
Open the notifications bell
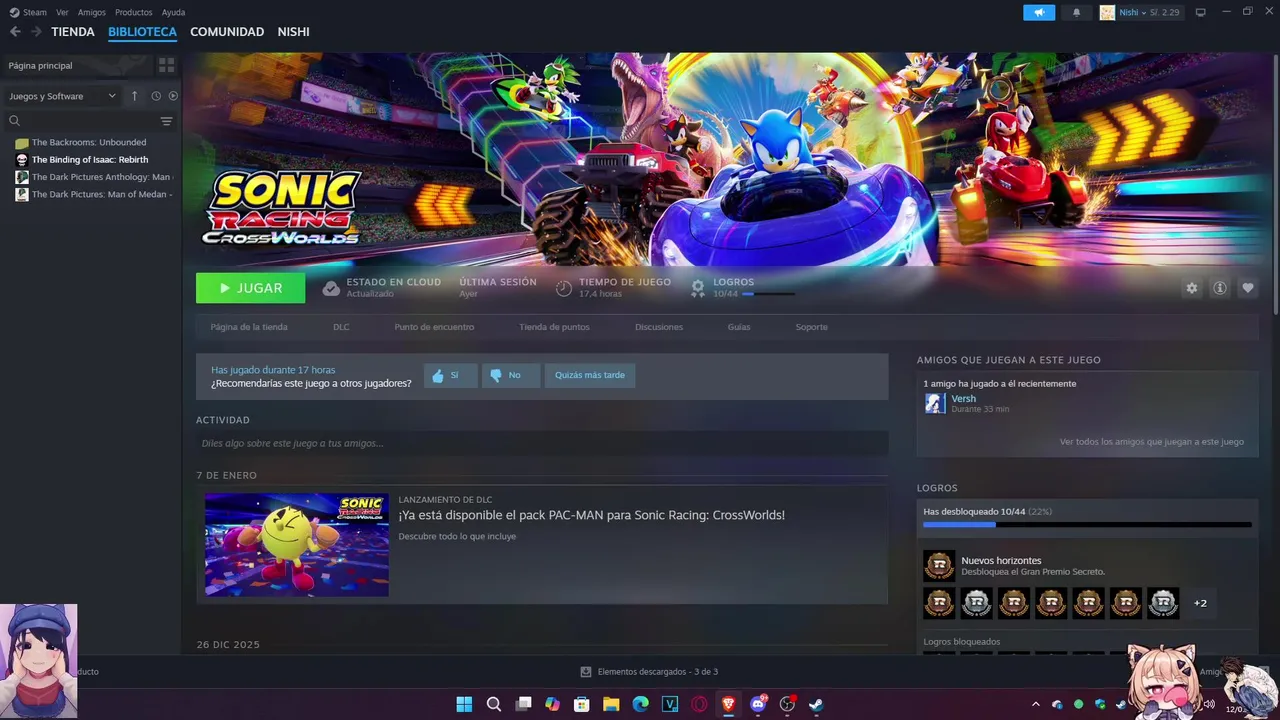(x=1077, y=12)
